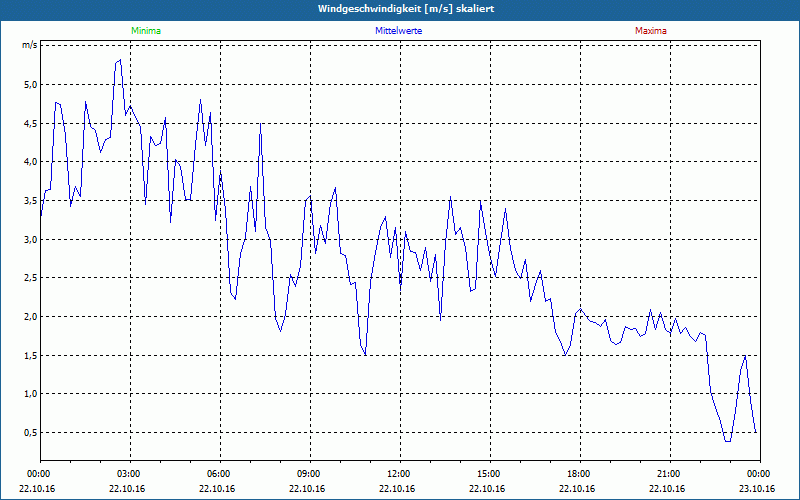Click the 1,0 y-axis value
Screen dimensions: 800x500
pyautogui.click(x=31, y=394)
